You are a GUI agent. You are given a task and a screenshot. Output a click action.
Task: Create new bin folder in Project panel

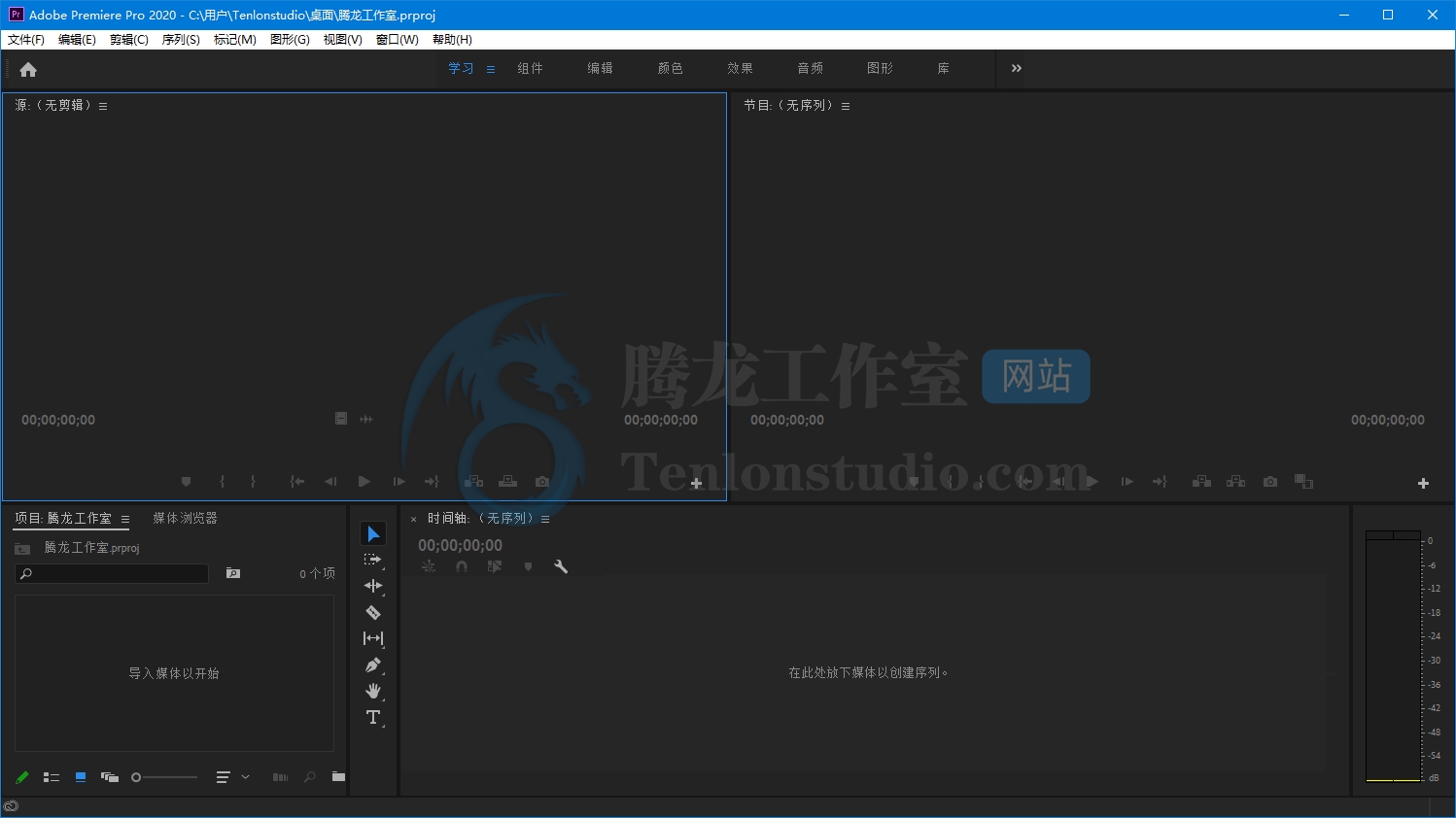click(x=338, y=777)
